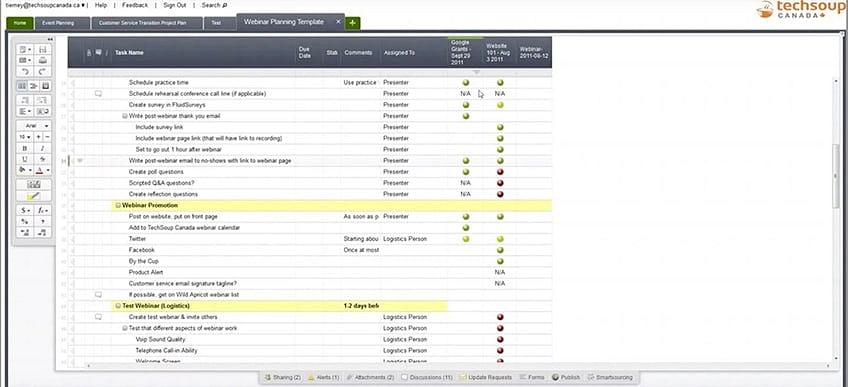Image resolution: width=848 pixels, height=387 pixels.
Task: Open the currency format dropdown
Action: [x=24, y=210]
